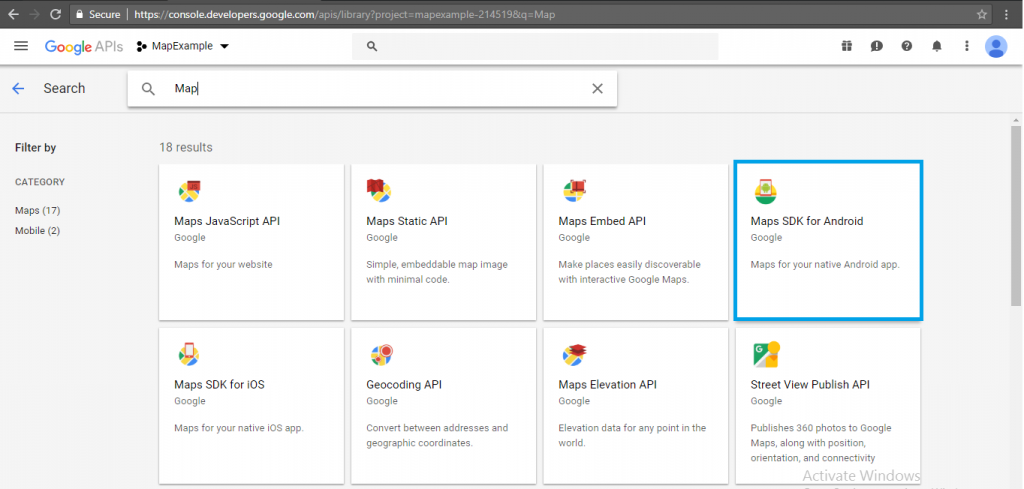Open the Geocoding API card

[x=443, y=405]
